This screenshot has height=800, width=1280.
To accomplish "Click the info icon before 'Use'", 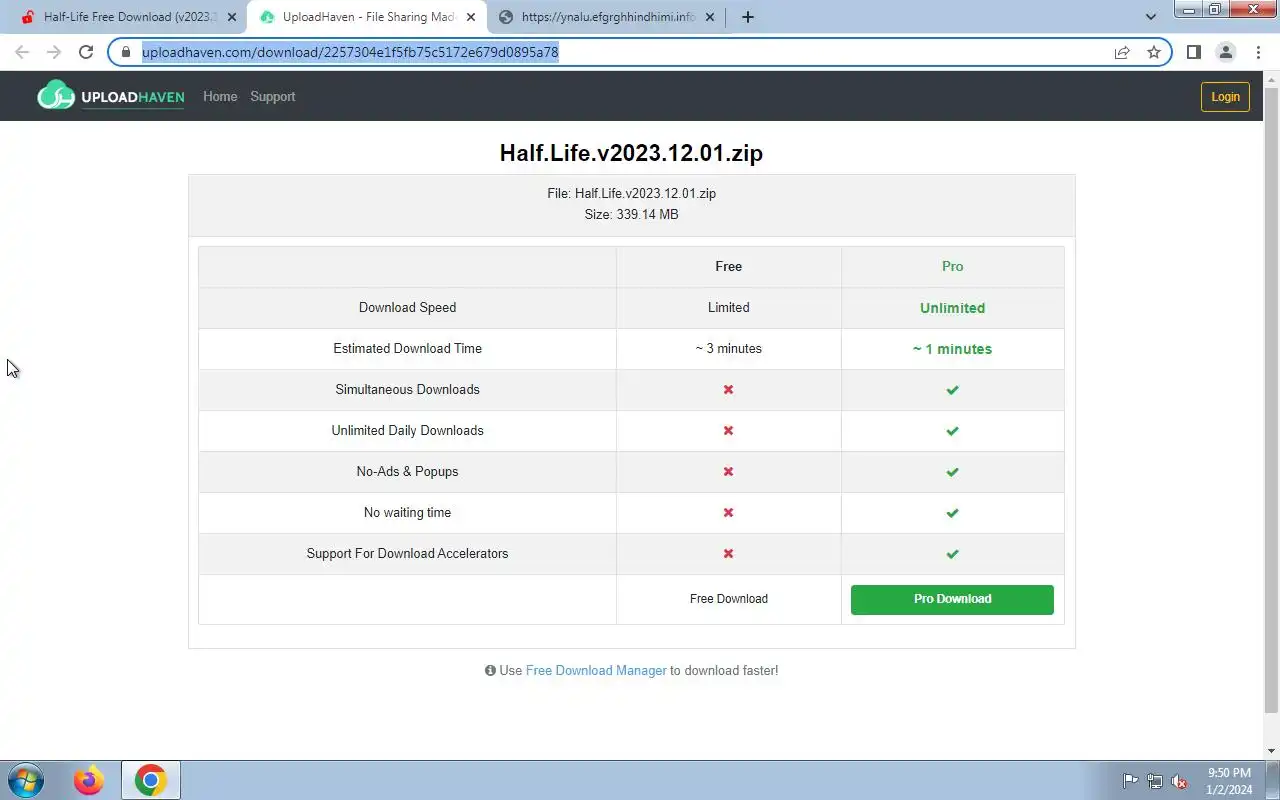I will 490,670.
